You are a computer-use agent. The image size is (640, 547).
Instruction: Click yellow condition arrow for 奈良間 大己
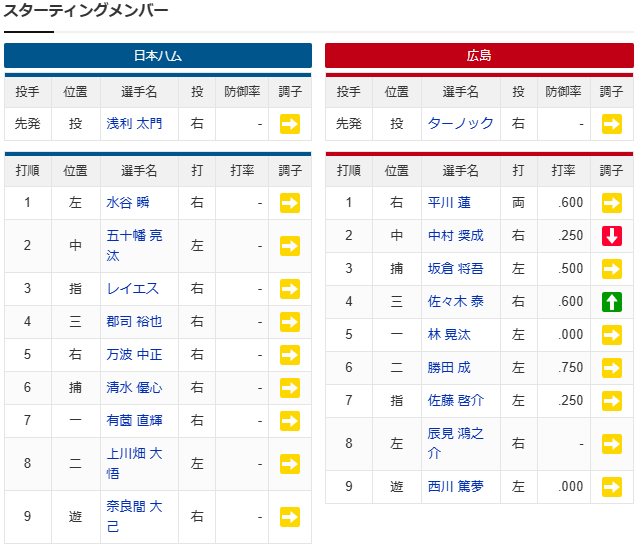pyautogui.click(x=290, y=517)
